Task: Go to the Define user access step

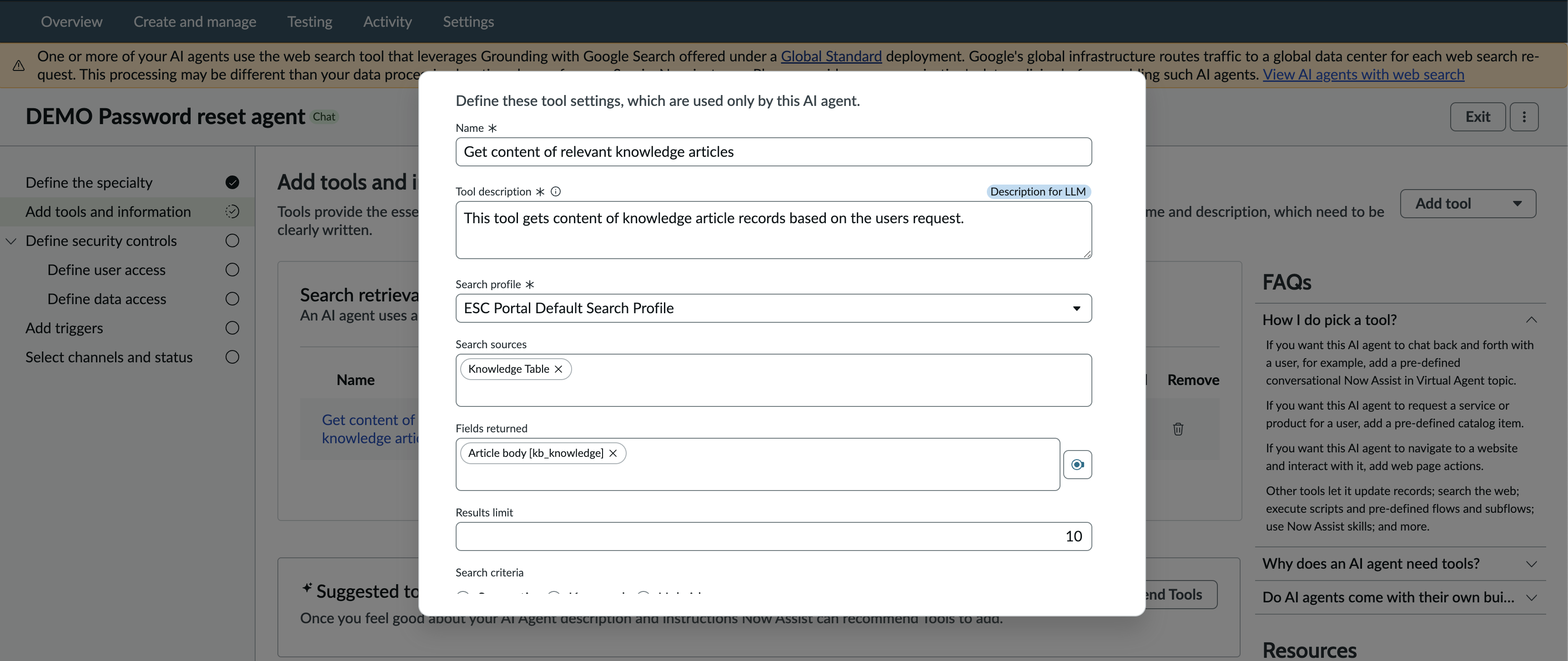Action: pyautogui.click(x=106, y=270)
